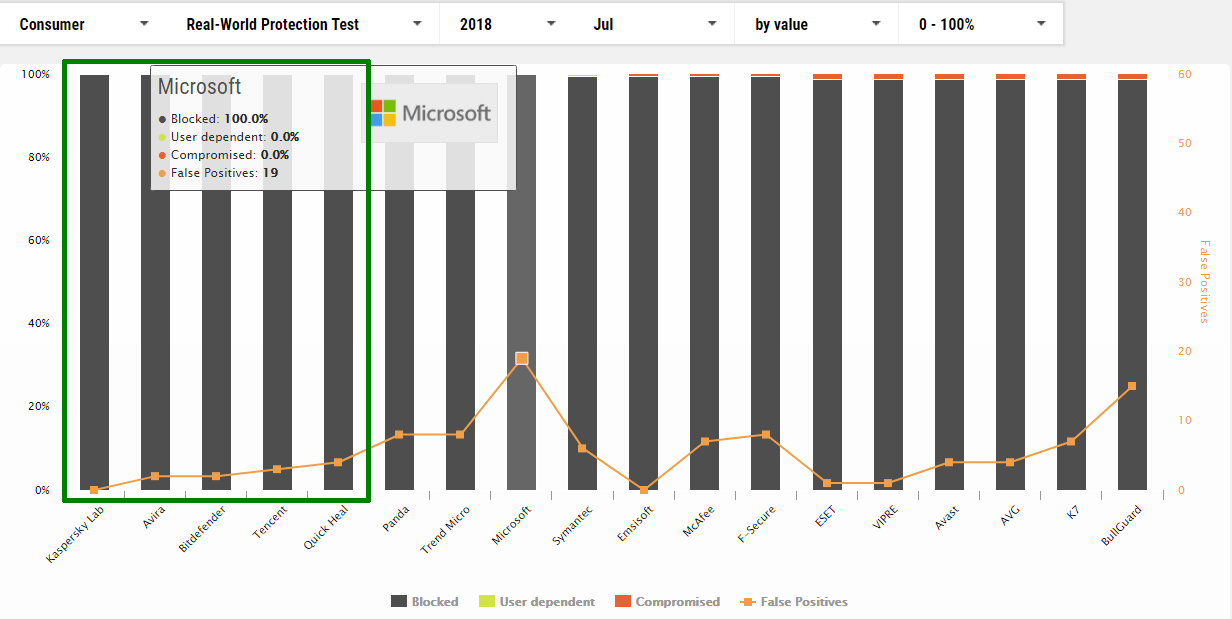
Task: Click the Avast axis label
Action: pyautogui.click(x=949, y=516)
